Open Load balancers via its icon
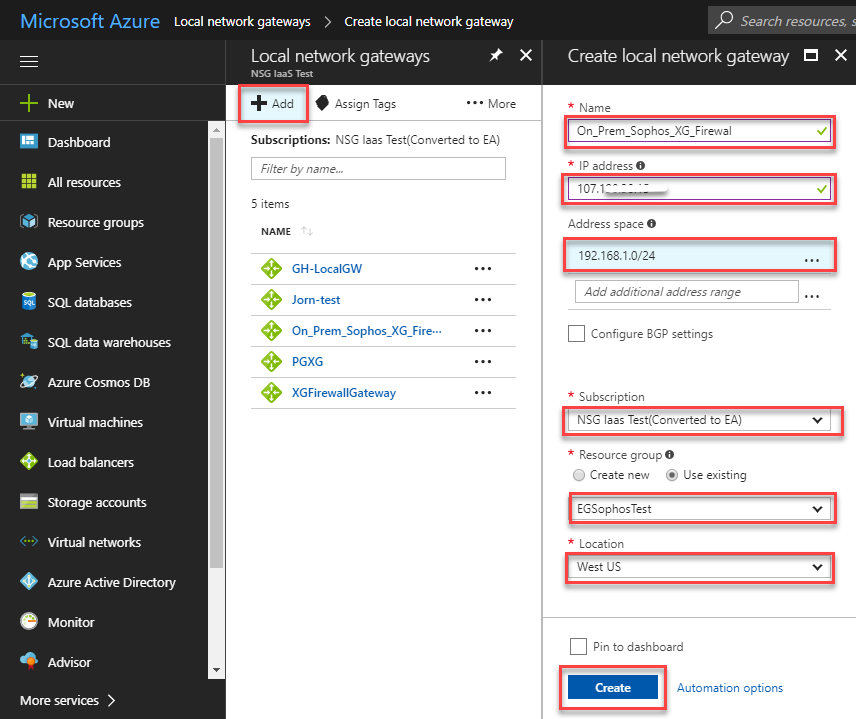The height and width of the screenshot is (719, 856). pos(29,462)
